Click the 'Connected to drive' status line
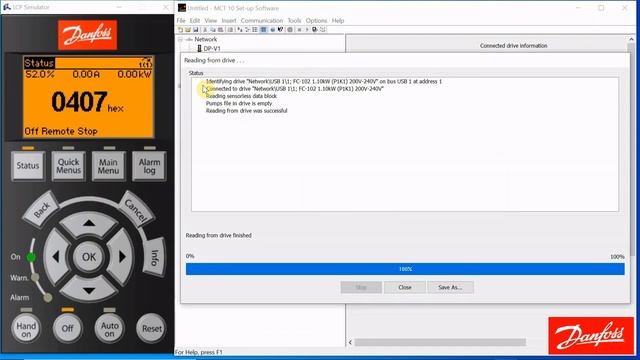The image size is (640, 360). (x=295, y=89)
